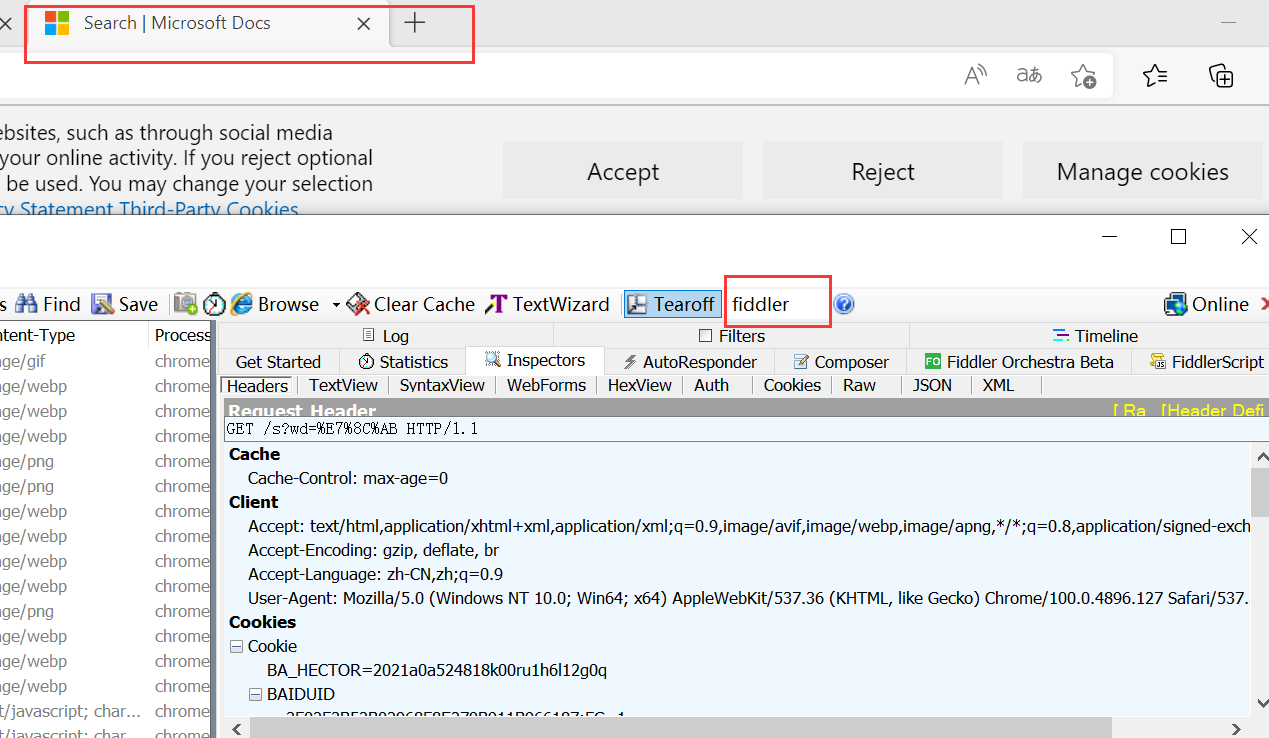This screenshot has height=738, width=1269.
Task: Click Clear Cache in the Fiddler toolbar
Action: (x=411, y=304)
